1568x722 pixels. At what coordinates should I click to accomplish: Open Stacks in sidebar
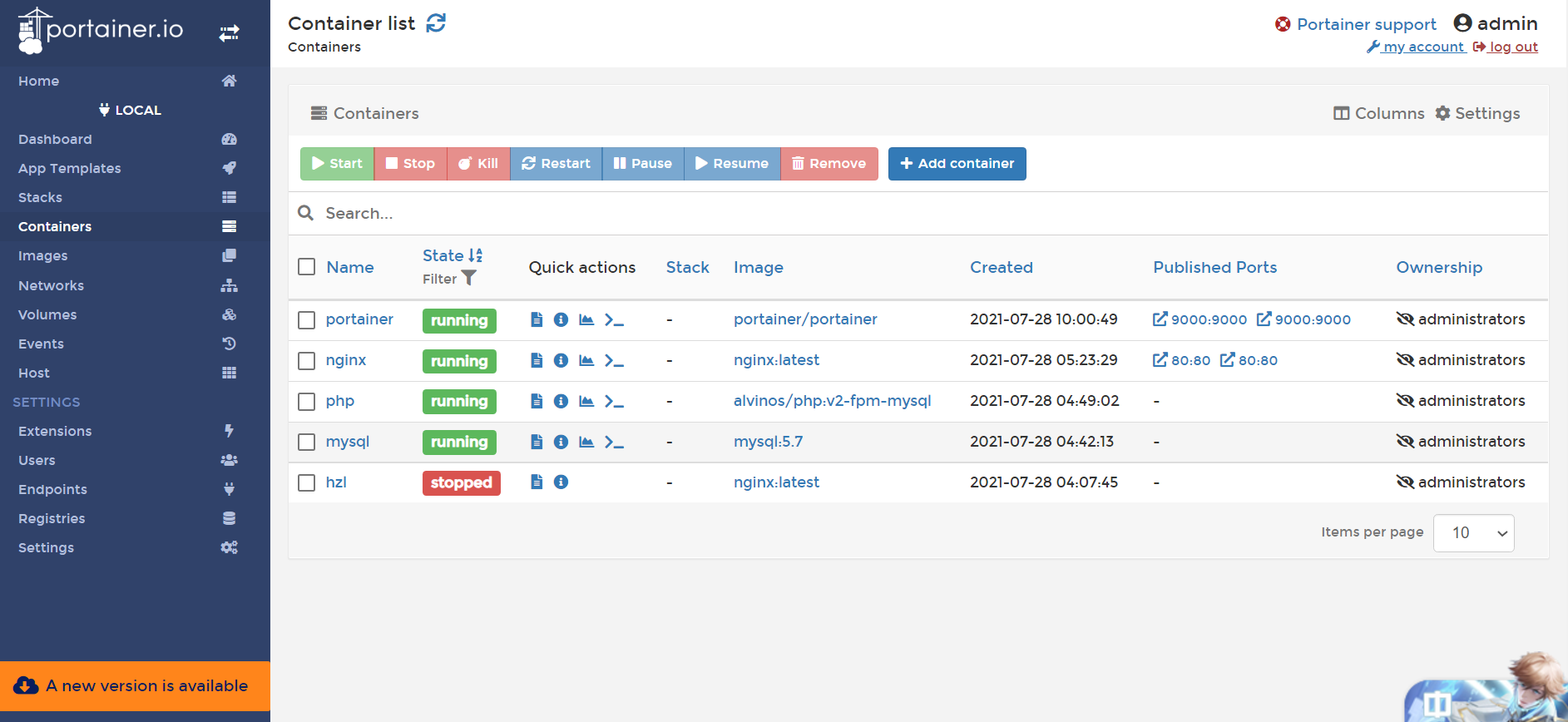(135, 197)
